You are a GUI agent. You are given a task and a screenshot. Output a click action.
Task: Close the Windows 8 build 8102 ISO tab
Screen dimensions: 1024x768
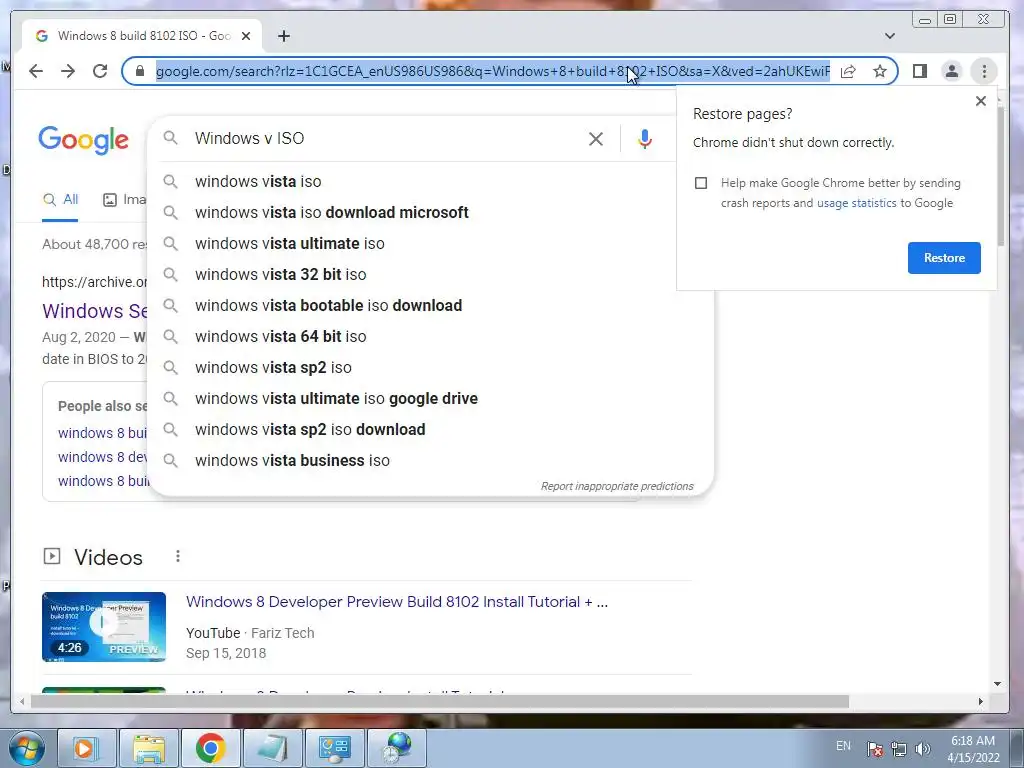(x=246, y=36)
